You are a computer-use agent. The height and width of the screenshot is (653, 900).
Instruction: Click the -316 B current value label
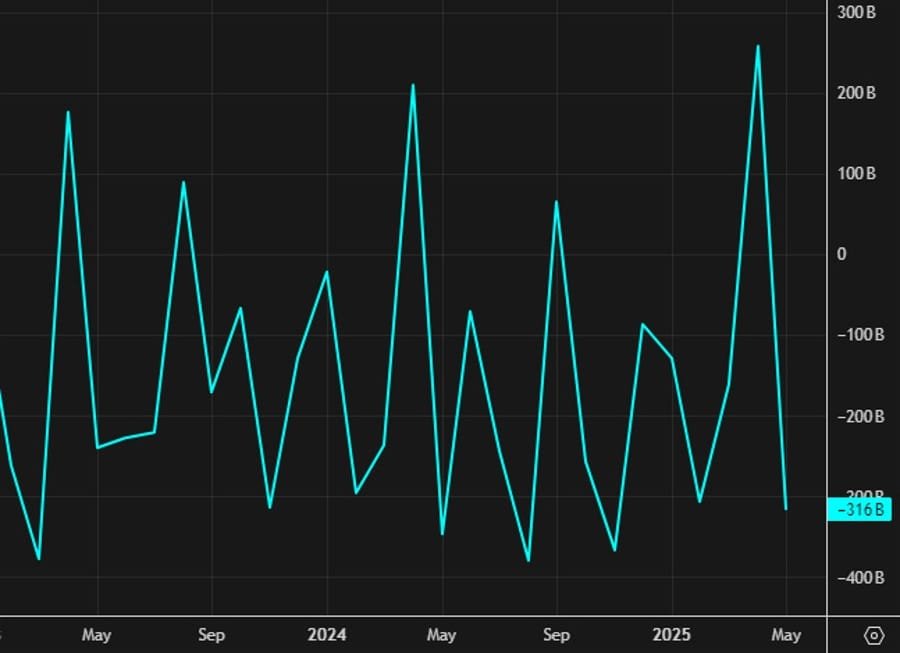(859, 510)
